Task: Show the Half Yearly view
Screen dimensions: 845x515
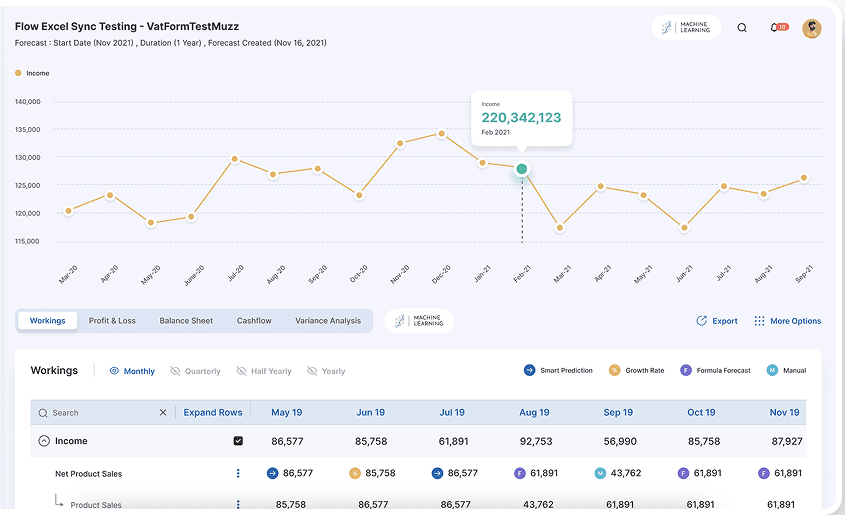Action: click(264, 371)
